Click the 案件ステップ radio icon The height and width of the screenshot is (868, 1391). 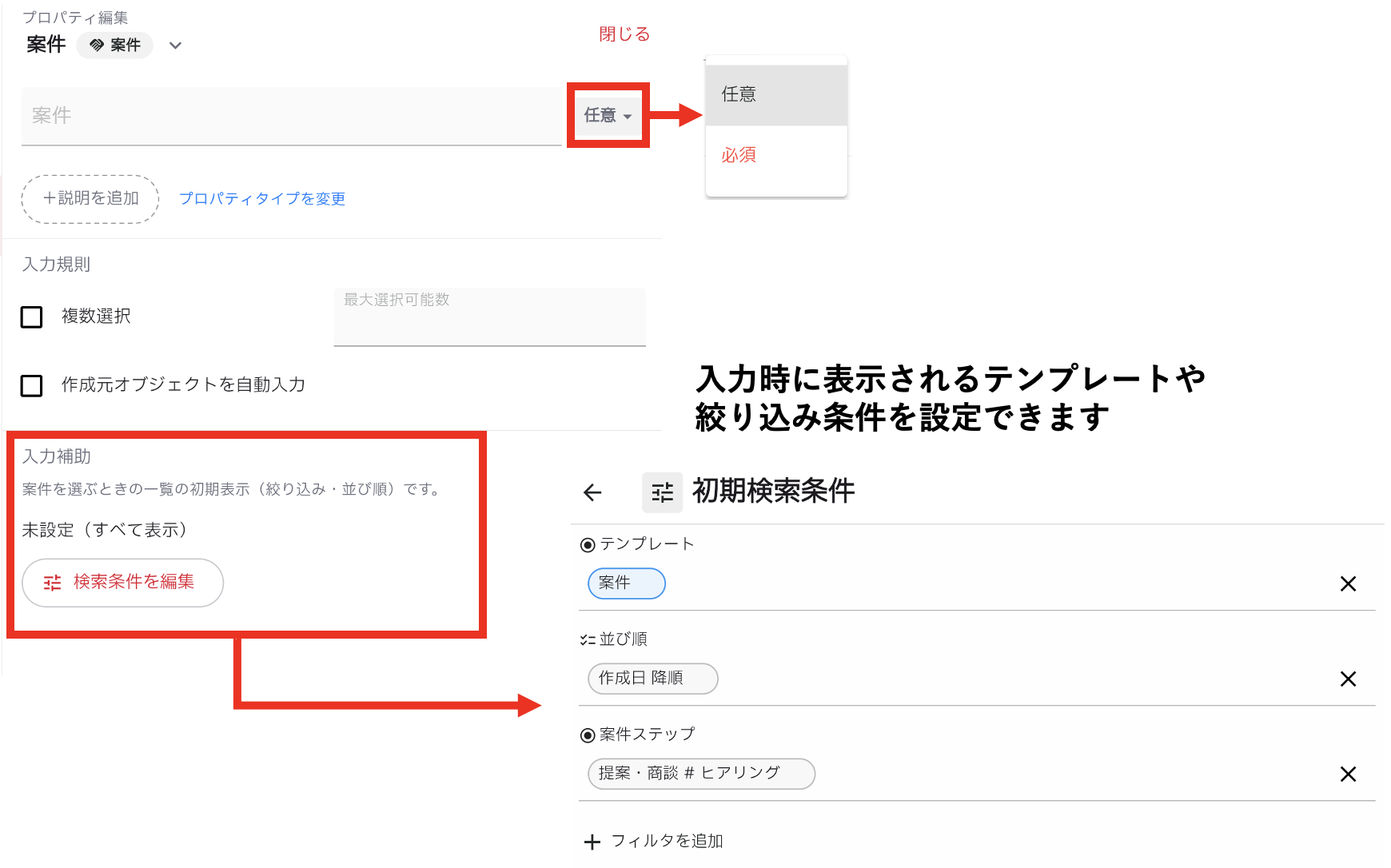coord(588,735)
